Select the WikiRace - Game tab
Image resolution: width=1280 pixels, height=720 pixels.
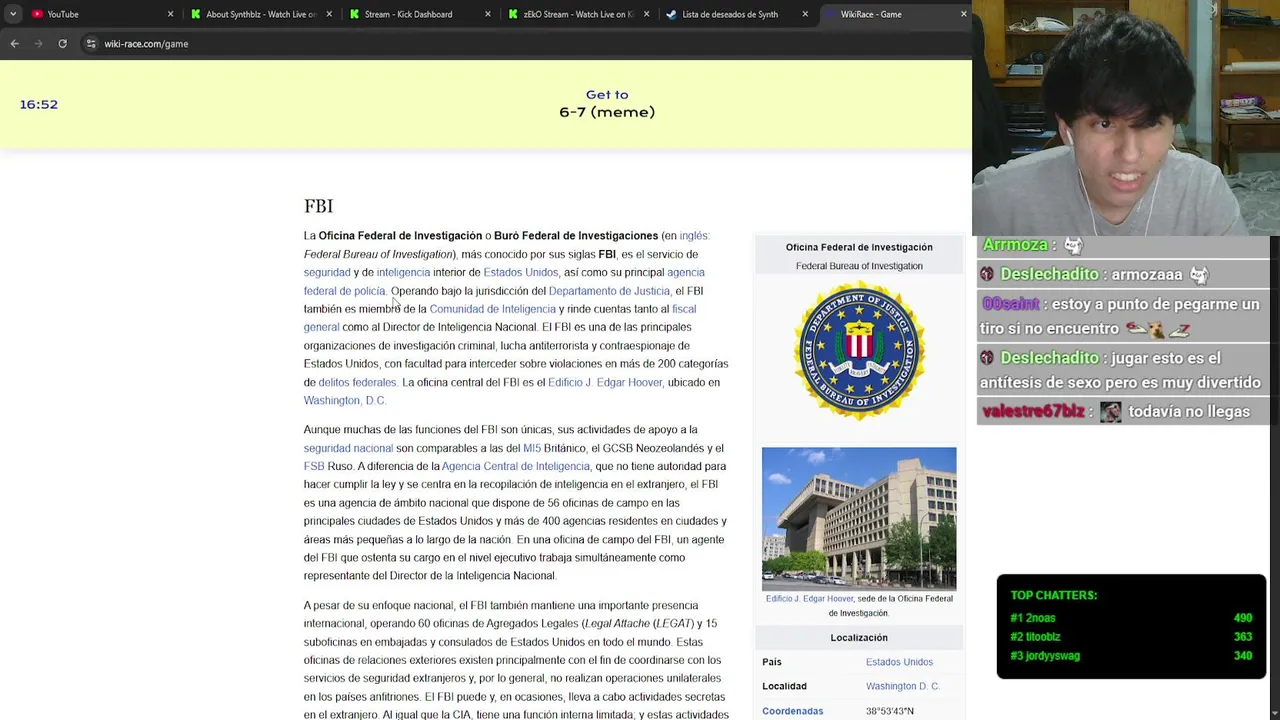895,14
